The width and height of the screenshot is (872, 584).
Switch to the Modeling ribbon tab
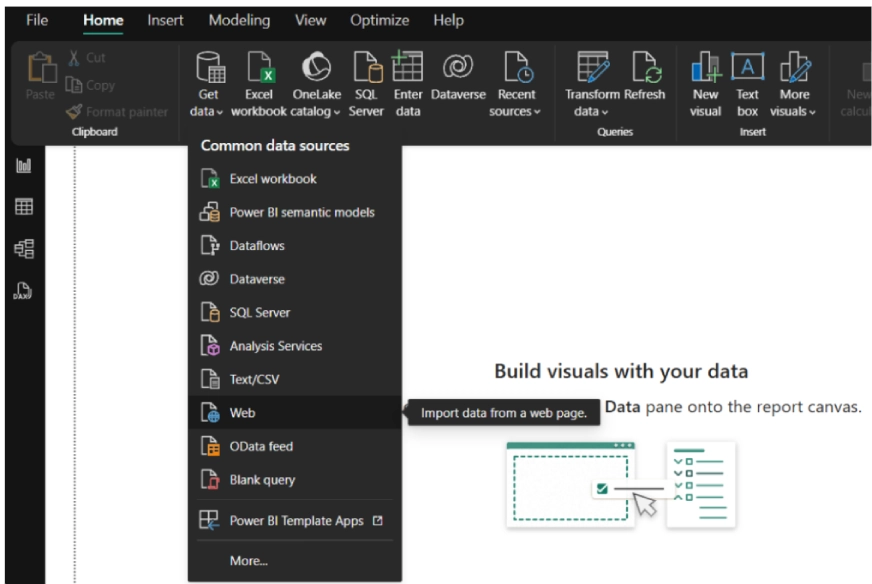239,19
